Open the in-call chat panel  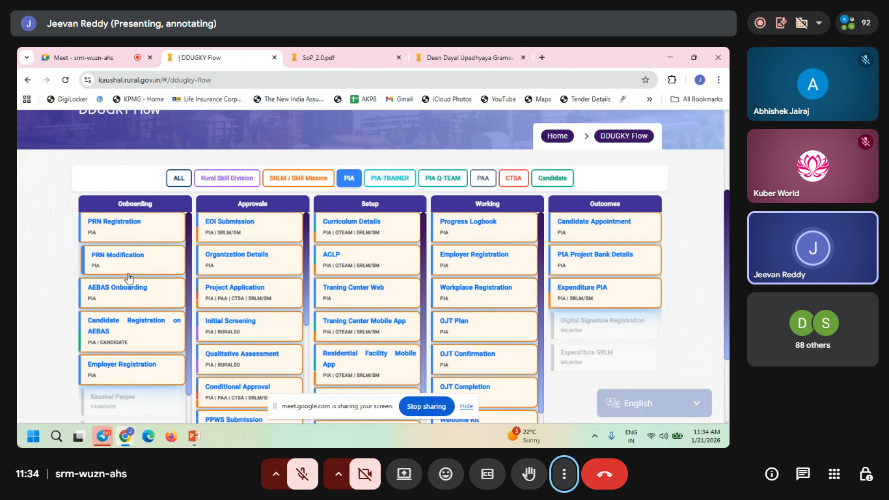pos(803,473)
